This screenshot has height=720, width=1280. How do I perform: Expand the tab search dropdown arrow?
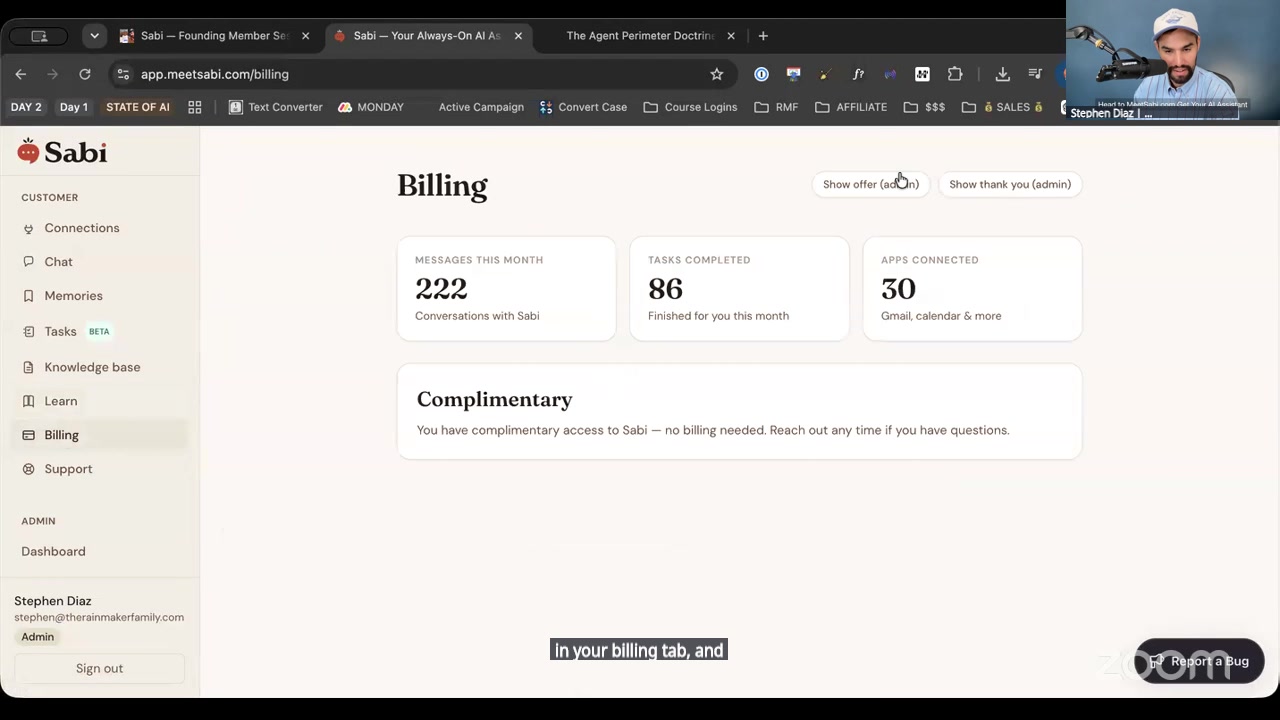[x=94, y=36]
